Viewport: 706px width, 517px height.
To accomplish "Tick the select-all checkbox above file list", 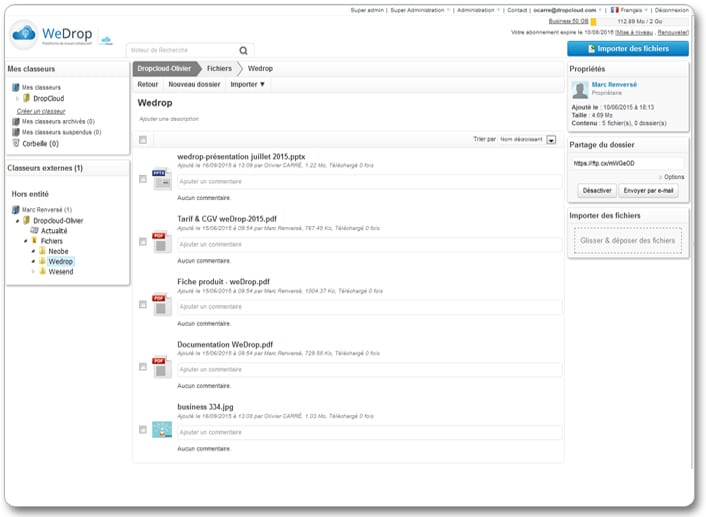I will point(143,140).
